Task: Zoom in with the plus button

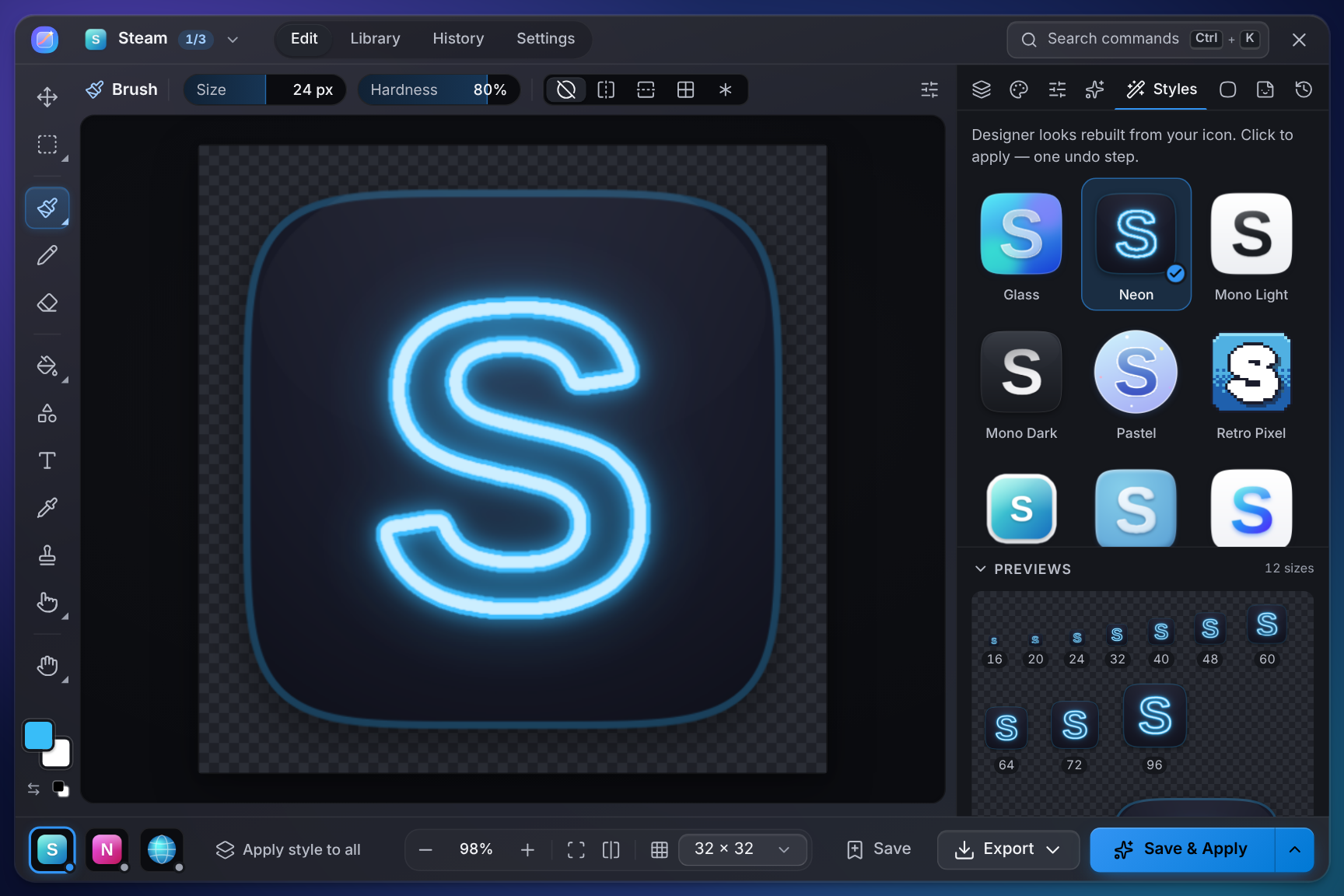Action: tap(527, 849)
